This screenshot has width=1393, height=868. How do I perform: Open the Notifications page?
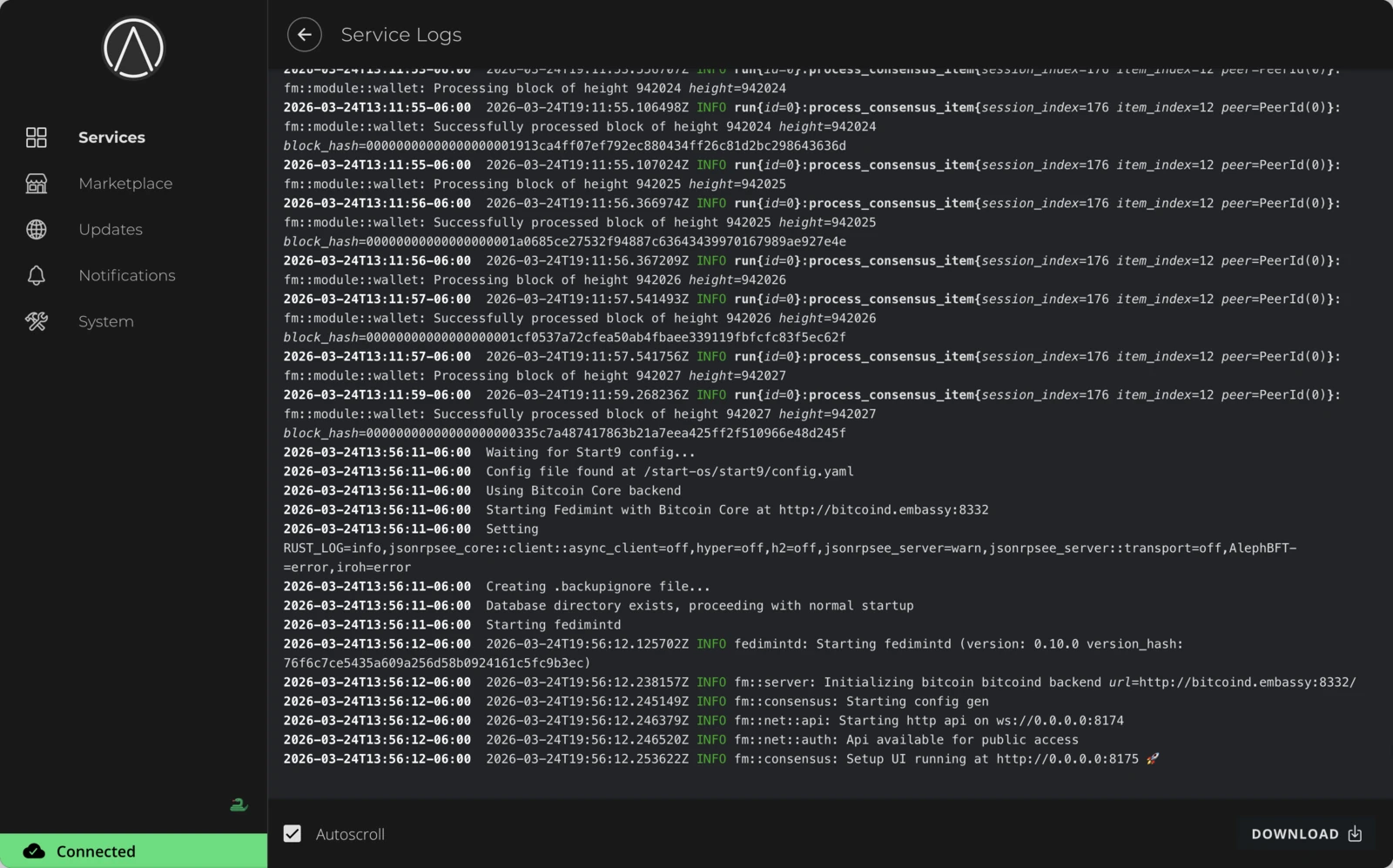click(126, 275)
